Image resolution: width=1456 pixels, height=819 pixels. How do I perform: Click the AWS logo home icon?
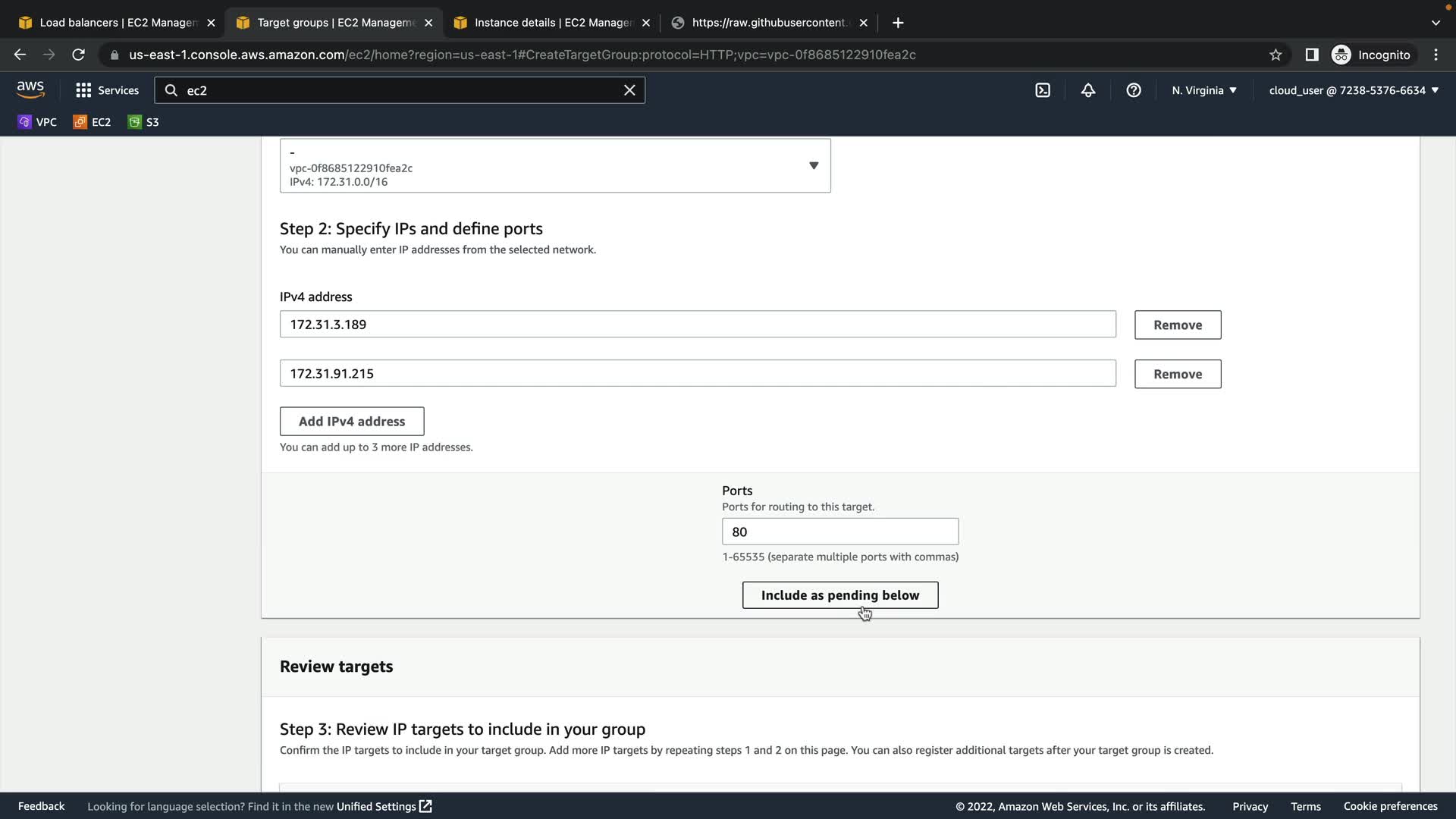tap(30, 89)
